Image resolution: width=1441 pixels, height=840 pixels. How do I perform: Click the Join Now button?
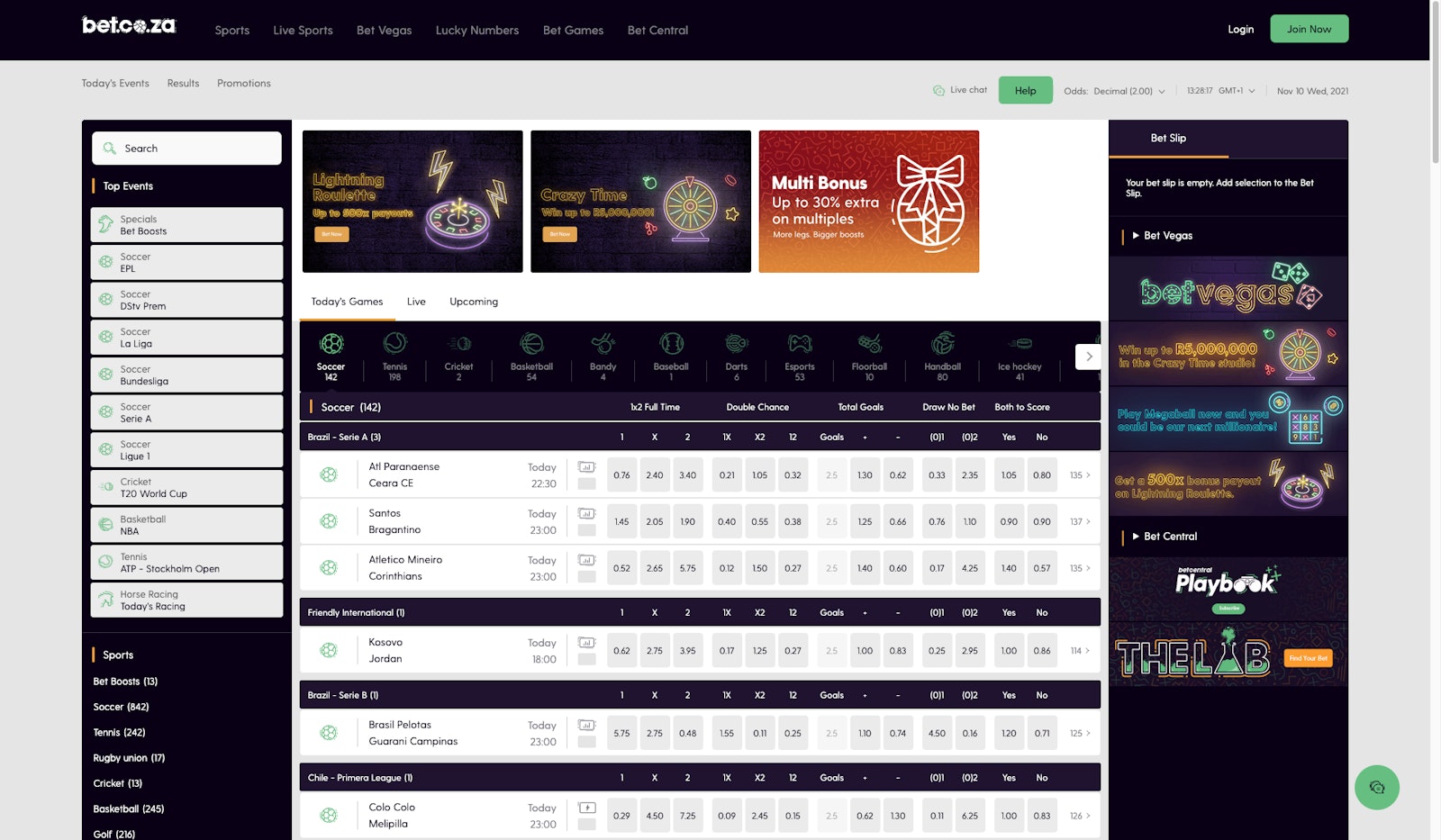click(1309, 29)
